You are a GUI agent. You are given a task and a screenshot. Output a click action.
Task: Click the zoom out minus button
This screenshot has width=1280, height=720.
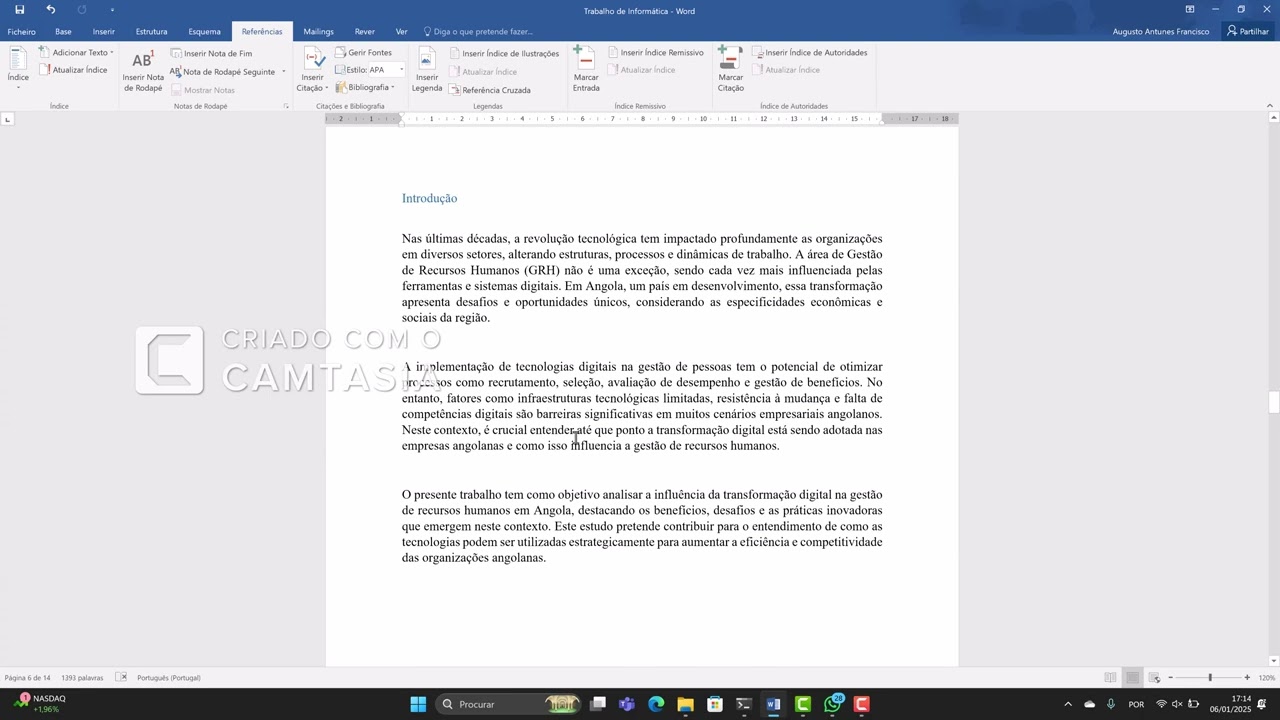click(x=1171, y=678)
